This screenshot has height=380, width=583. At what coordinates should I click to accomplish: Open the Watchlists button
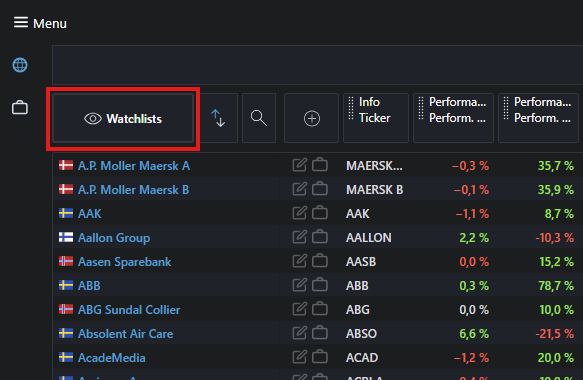point(123,118)
